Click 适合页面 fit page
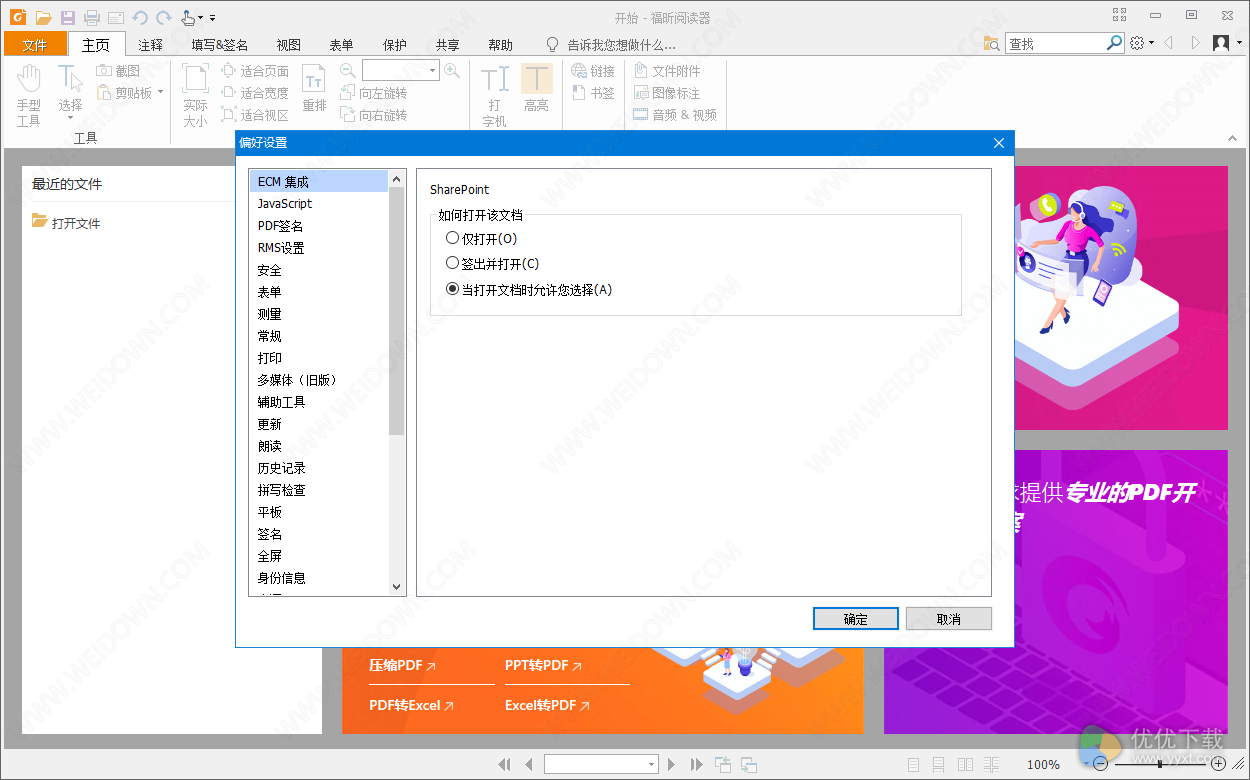The image size is (1250, 780). point(255,71)
